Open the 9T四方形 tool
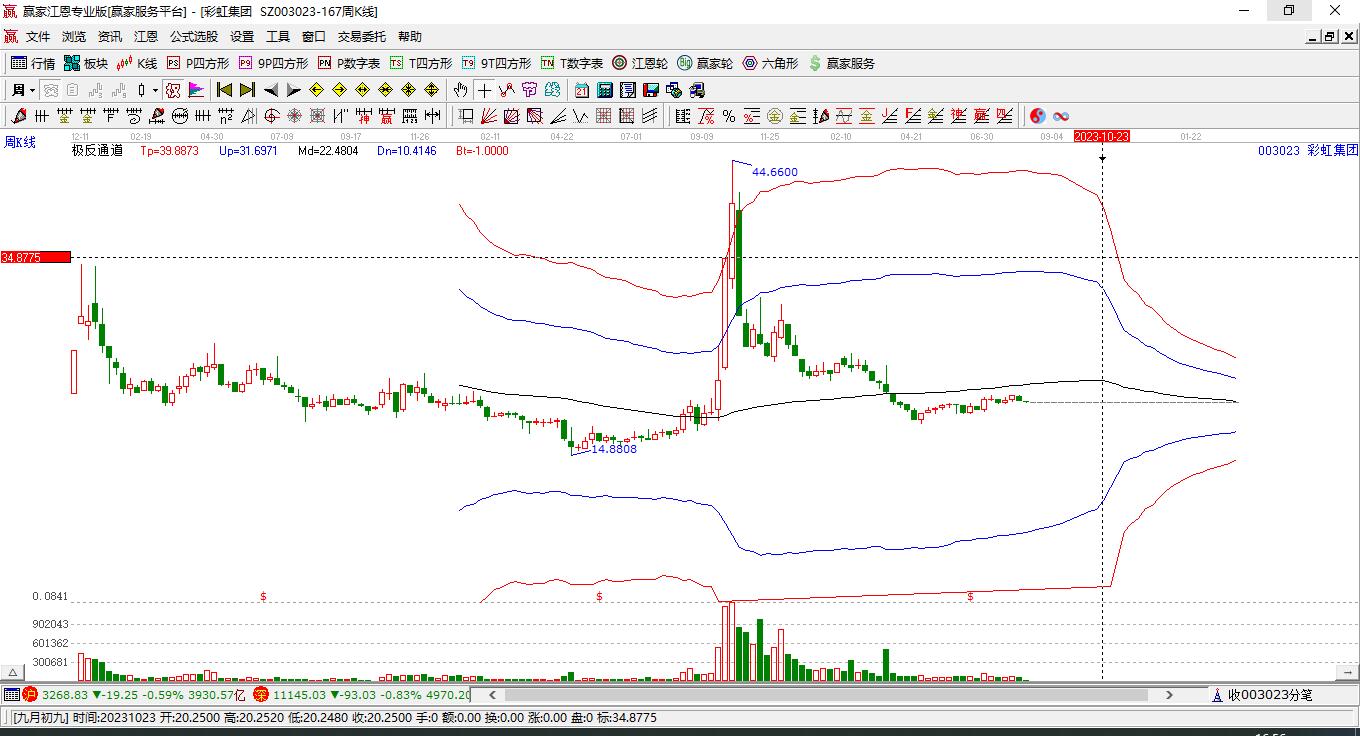The width and height of the screenshot is (1360, 736). pyautogui.click(x=496, y=63)
